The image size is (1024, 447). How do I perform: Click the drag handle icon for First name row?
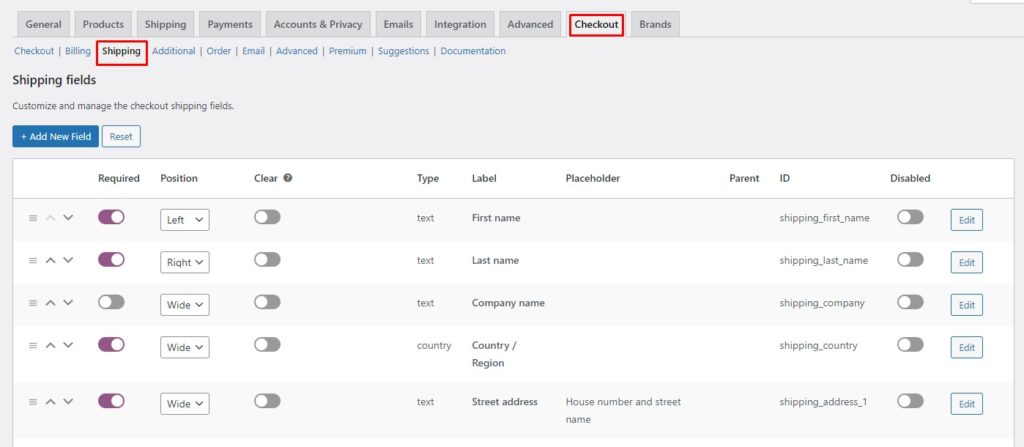33,218
